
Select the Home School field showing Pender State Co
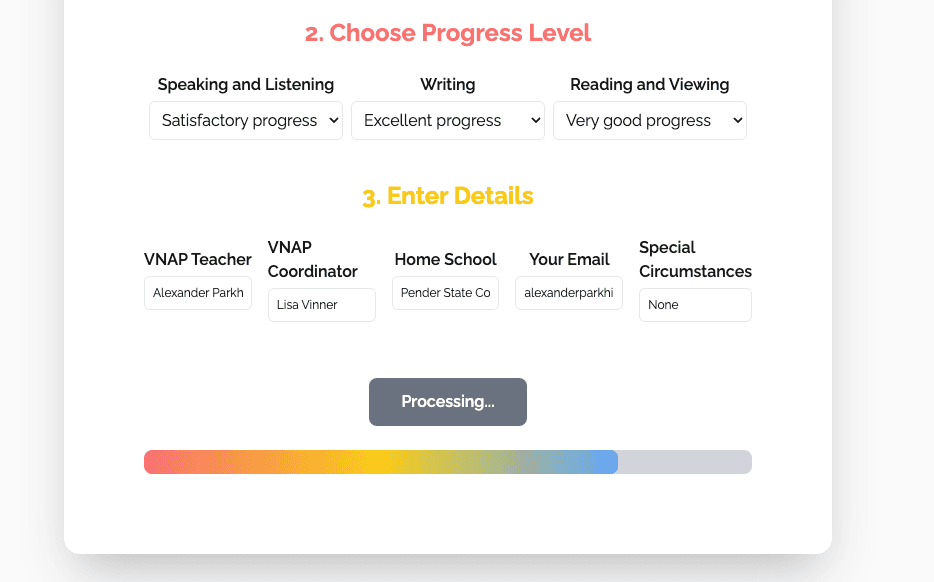coord(445,293)
